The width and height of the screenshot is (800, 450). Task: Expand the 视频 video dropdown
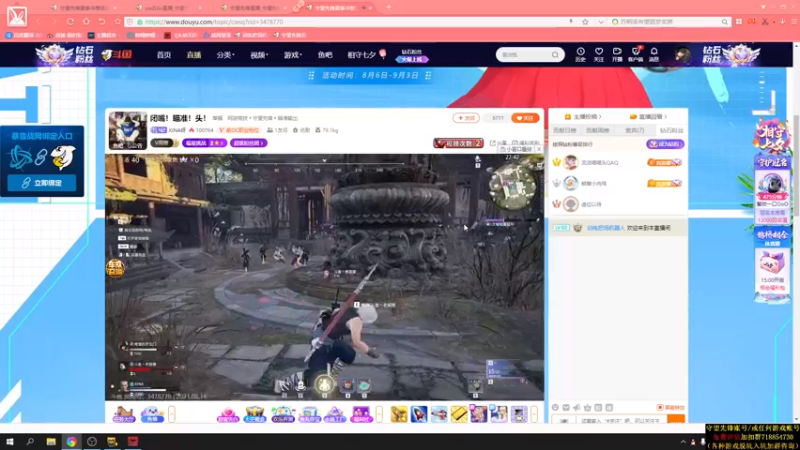259,55
